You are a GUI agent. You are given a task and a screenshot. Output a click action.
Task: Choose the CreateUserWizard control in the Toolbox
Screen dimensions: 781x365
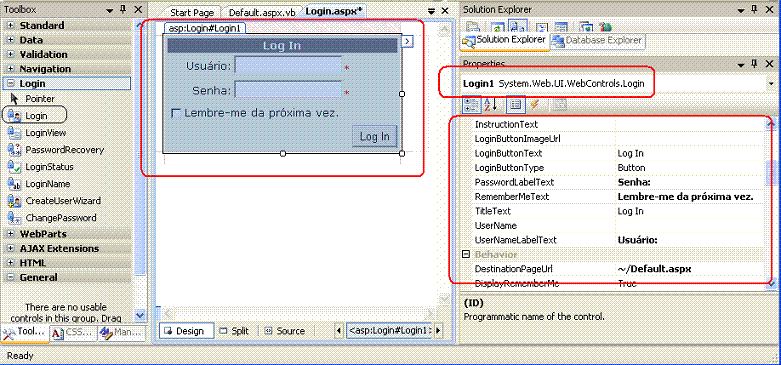[x=54, y=201]
